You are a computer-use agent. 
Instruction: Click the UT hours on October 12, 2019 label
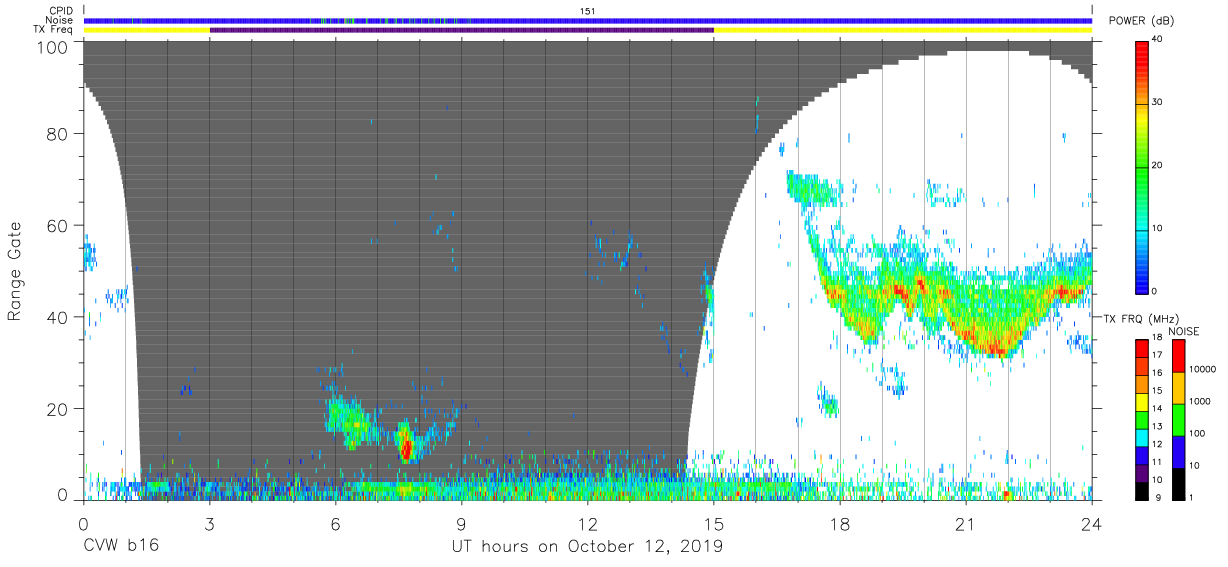pos(587,546)
